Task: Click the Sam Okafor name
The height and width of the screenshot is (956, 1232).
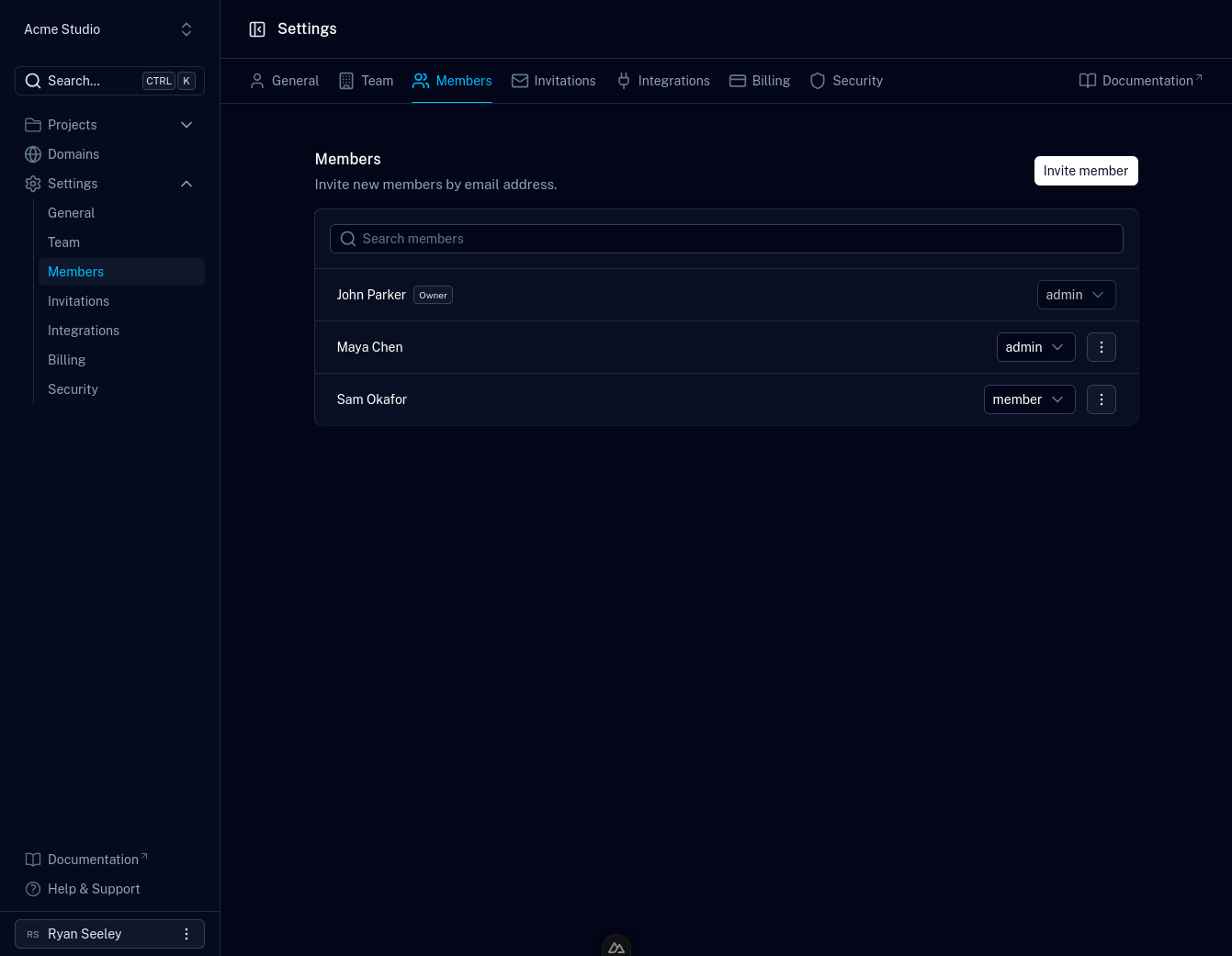Action: pyautogui.click(x=371, y=399)
